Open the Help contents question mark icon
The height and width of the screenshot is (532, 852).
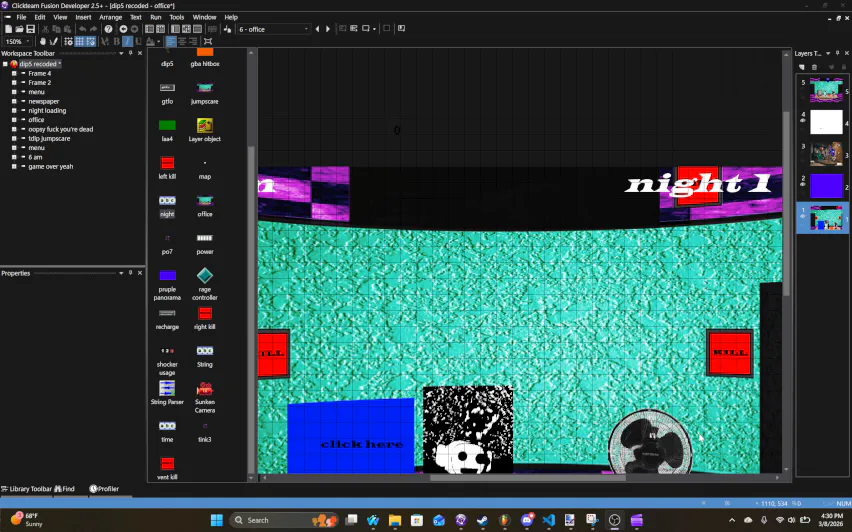109,29
